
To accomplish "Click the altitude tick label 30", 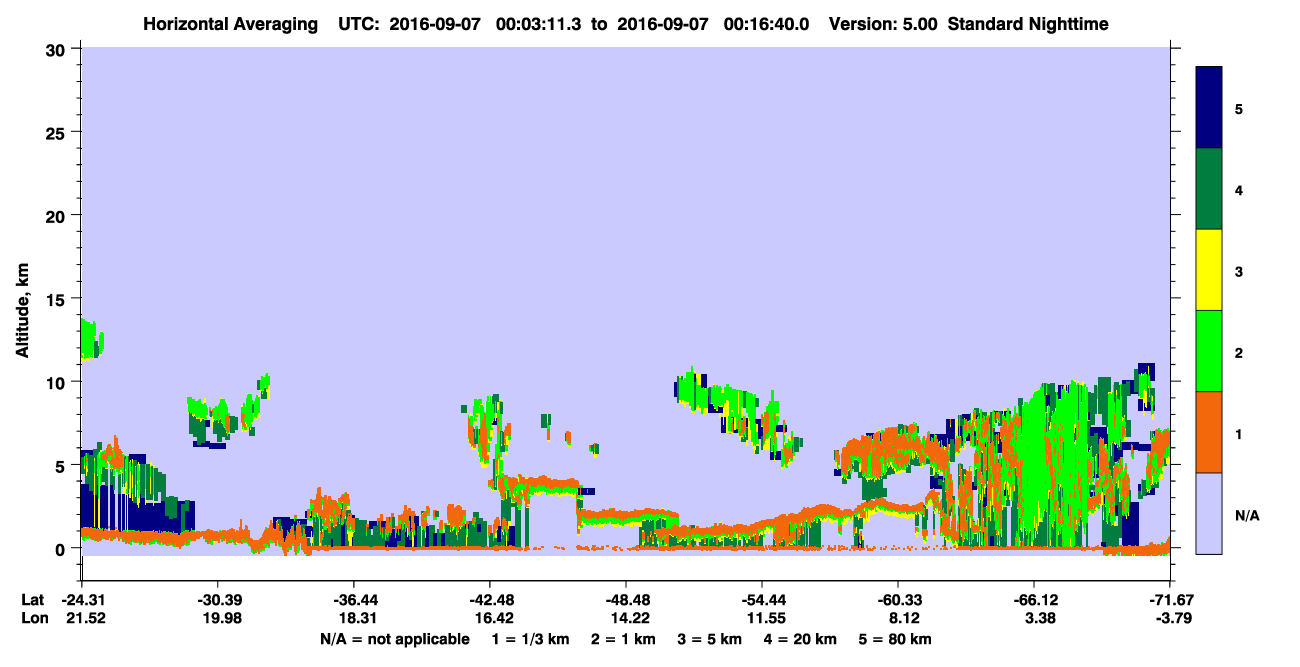I will pos(58,49).
